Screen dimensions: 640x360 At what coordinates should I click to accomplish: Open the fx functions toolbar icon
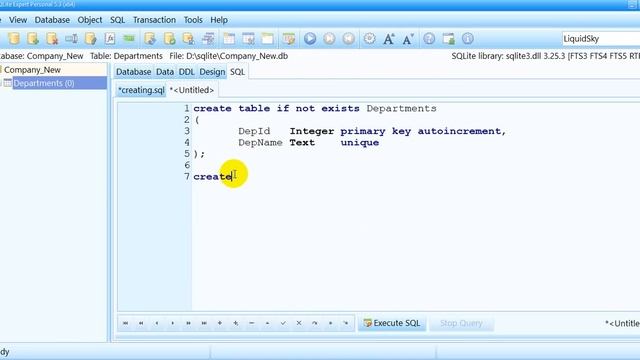tap(110, 39)
